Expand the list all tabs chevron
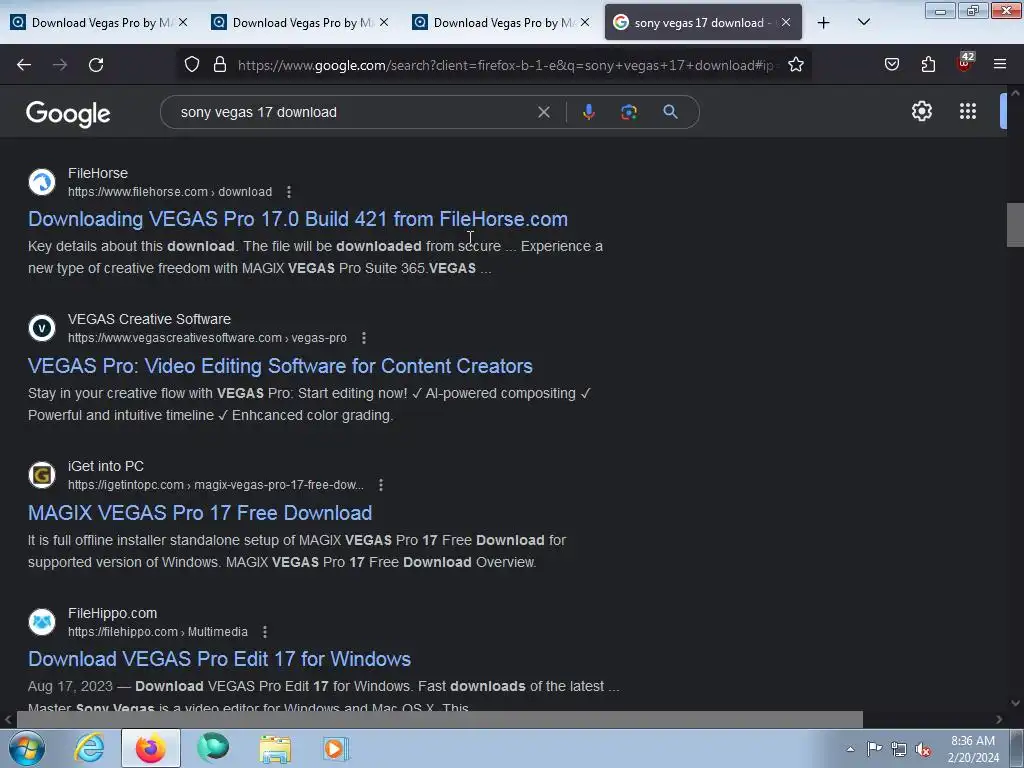The width and height of the screenshot is (1024, 768). [863, 23]
